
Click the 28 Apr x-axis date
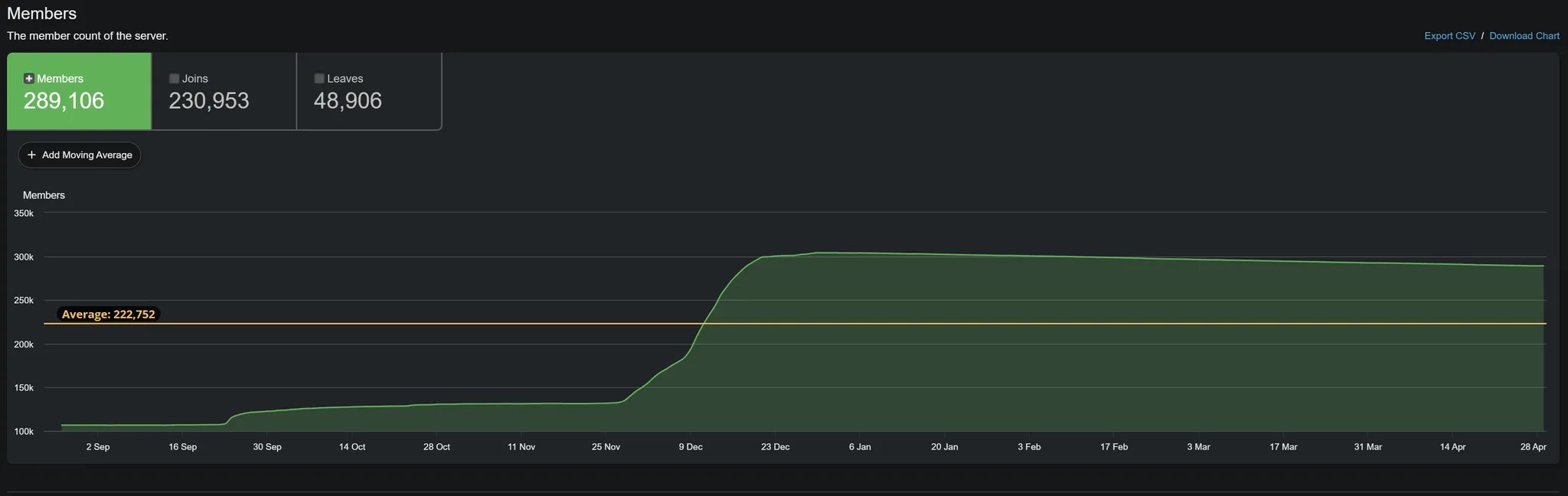pos(1533,446)
